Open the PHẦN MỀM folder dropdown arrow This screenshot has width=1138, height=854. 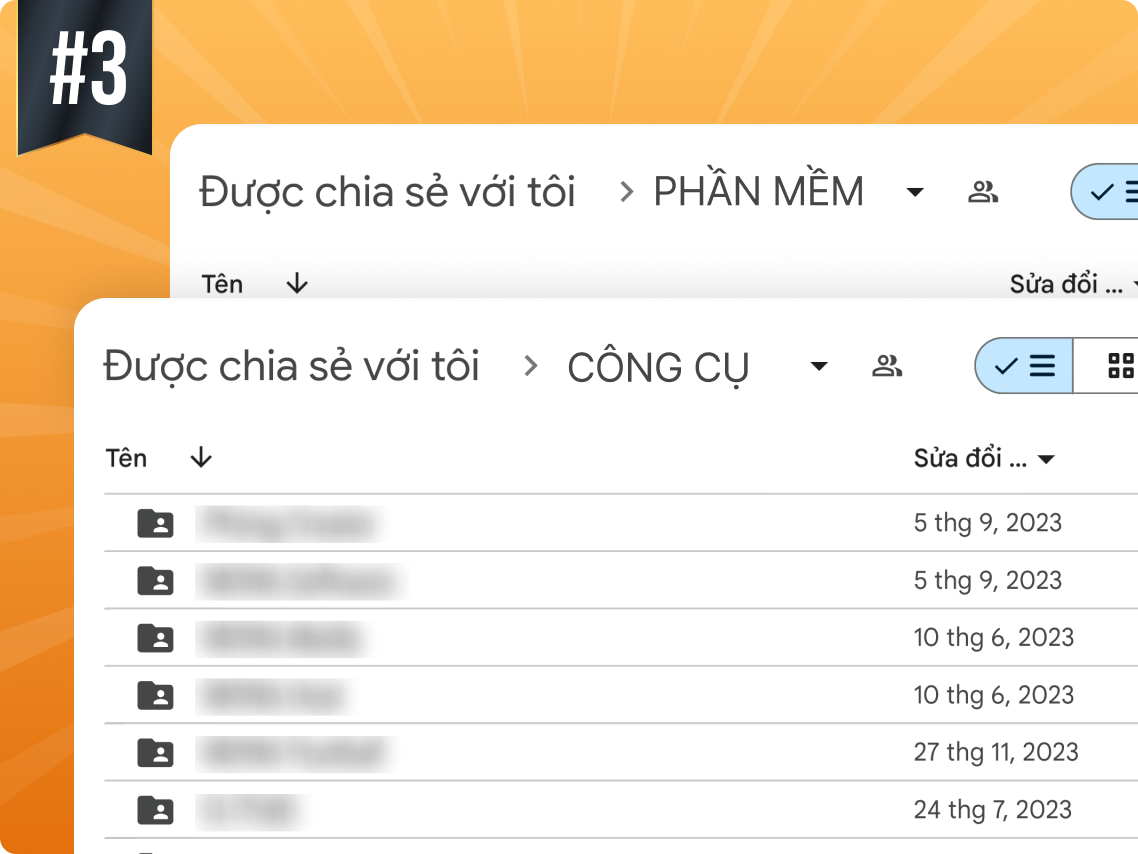(x=915, y=193)
